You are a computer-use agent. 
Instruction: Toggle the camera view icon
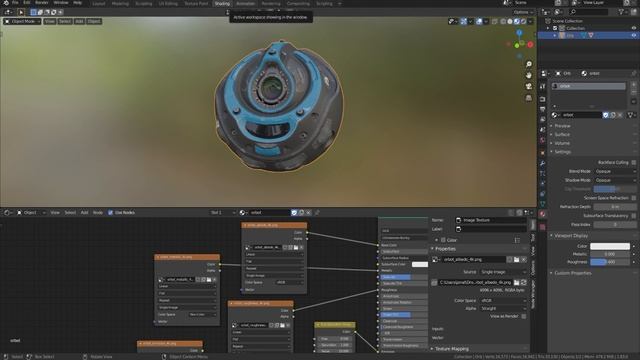click(x=529, y=87)
